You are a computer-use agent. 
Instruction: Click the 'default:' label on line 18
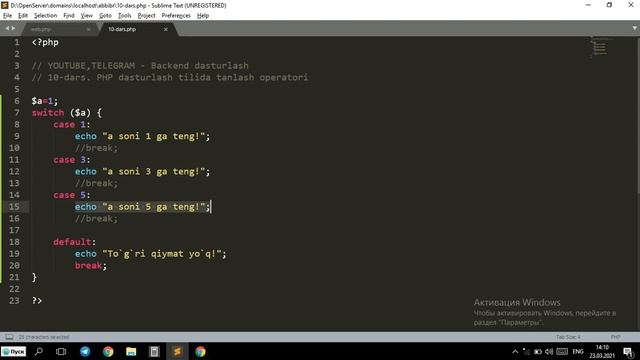pos(74,242)
